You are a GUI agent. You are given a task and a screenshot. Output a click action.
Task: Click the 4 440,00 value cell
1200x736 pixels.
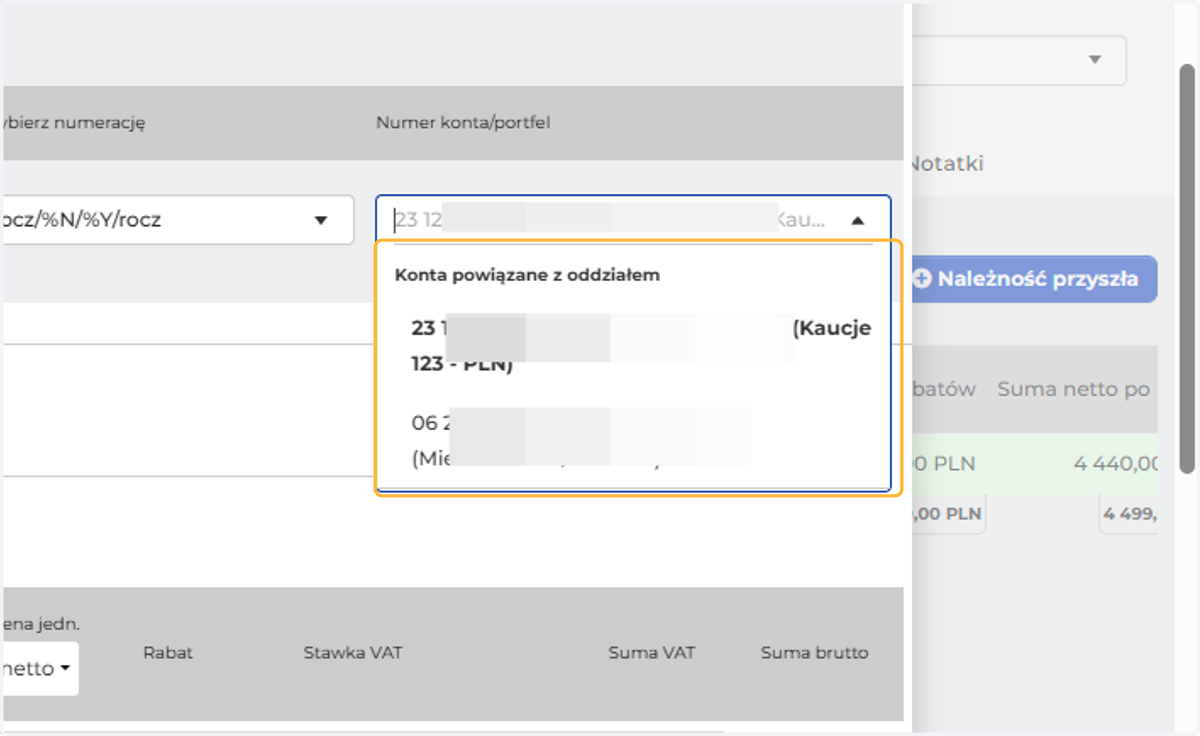tap(1118, 464)
